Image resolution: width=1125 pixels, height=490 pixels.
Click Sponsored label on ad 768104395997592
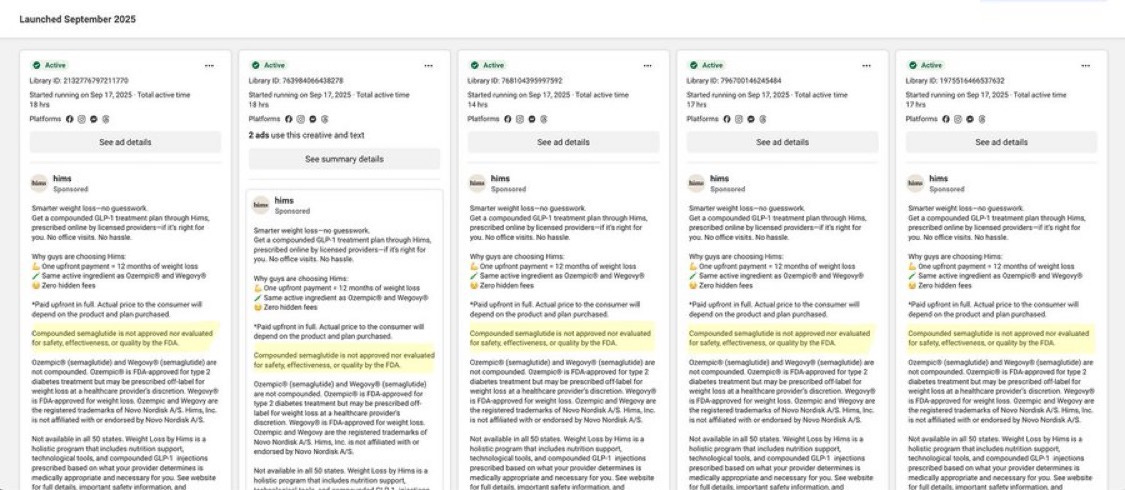(508, 189)
